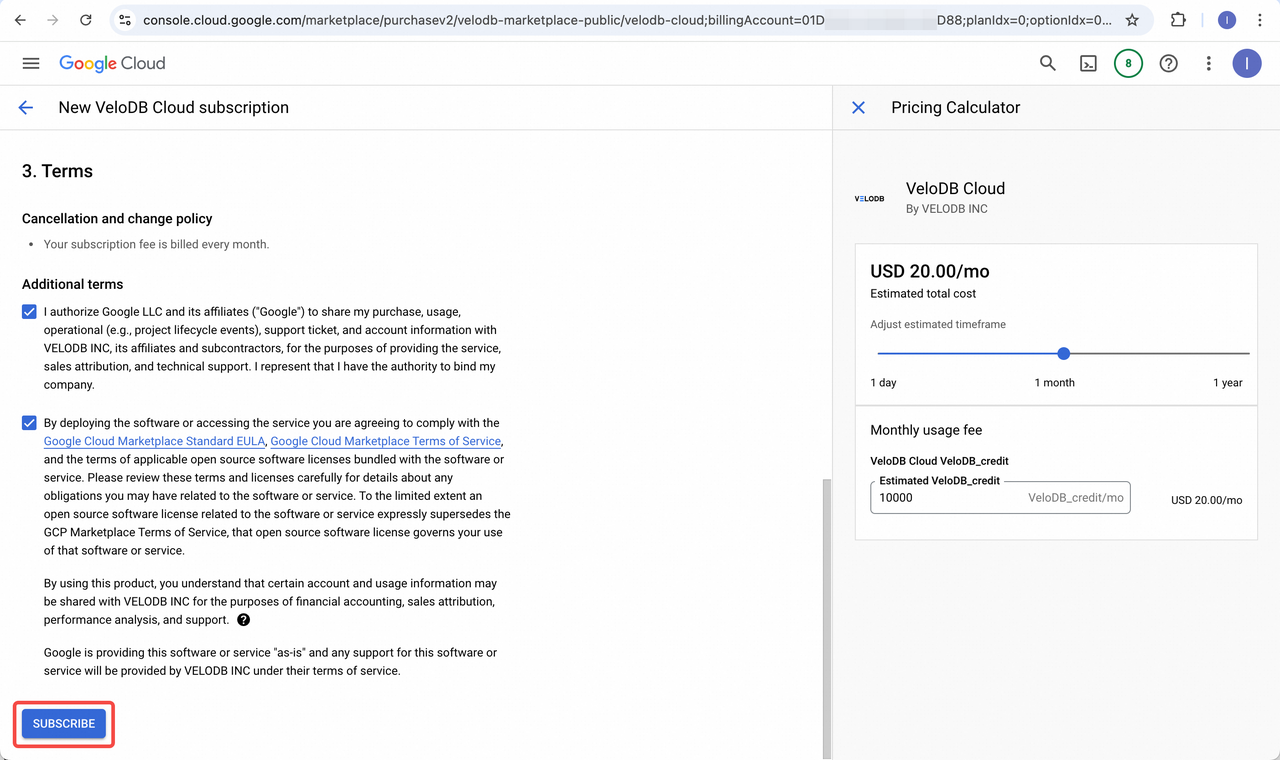Click the back arrow next to the subscription title
1280x760 pixels.
click(25, 107)
